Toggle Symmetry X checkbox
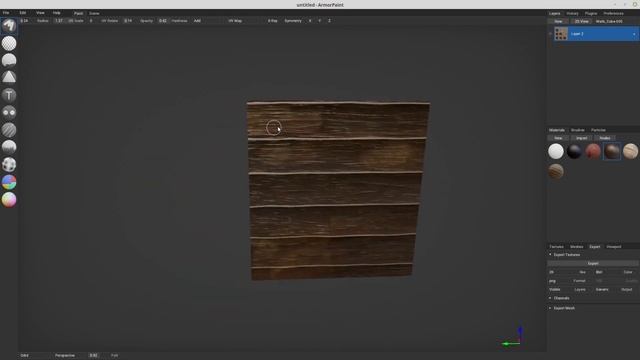The height and width of the screenshot is (360, 640). tap(310, 21)
